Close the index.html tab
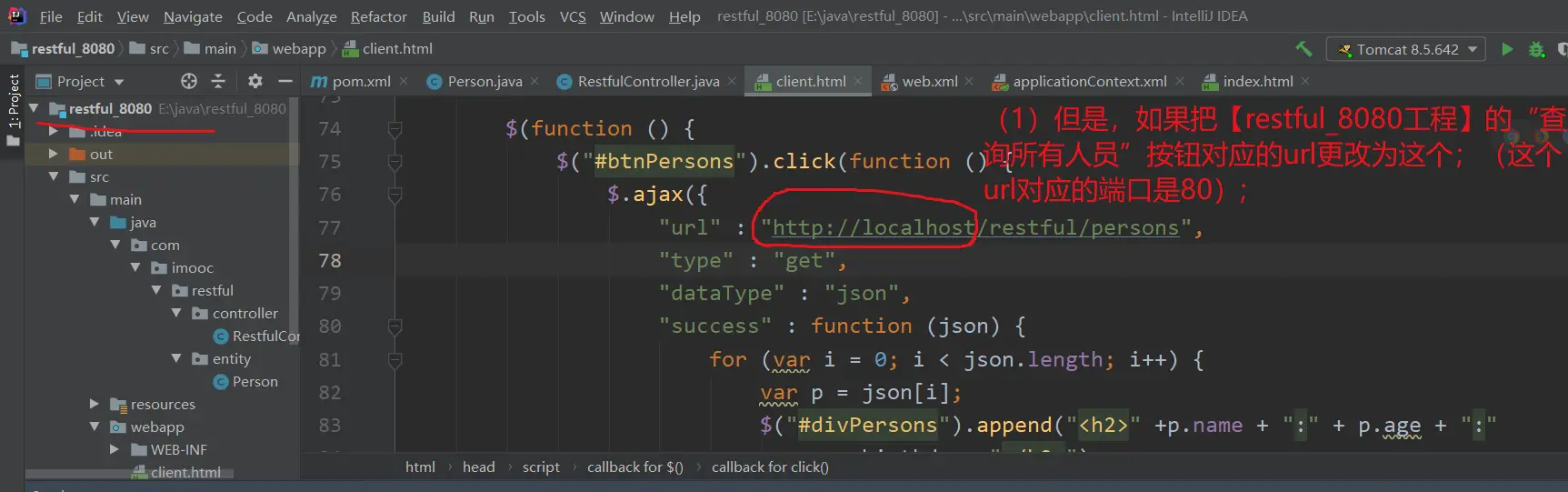Viewport: 1568px width, 492px height. tap(1305, 81)
